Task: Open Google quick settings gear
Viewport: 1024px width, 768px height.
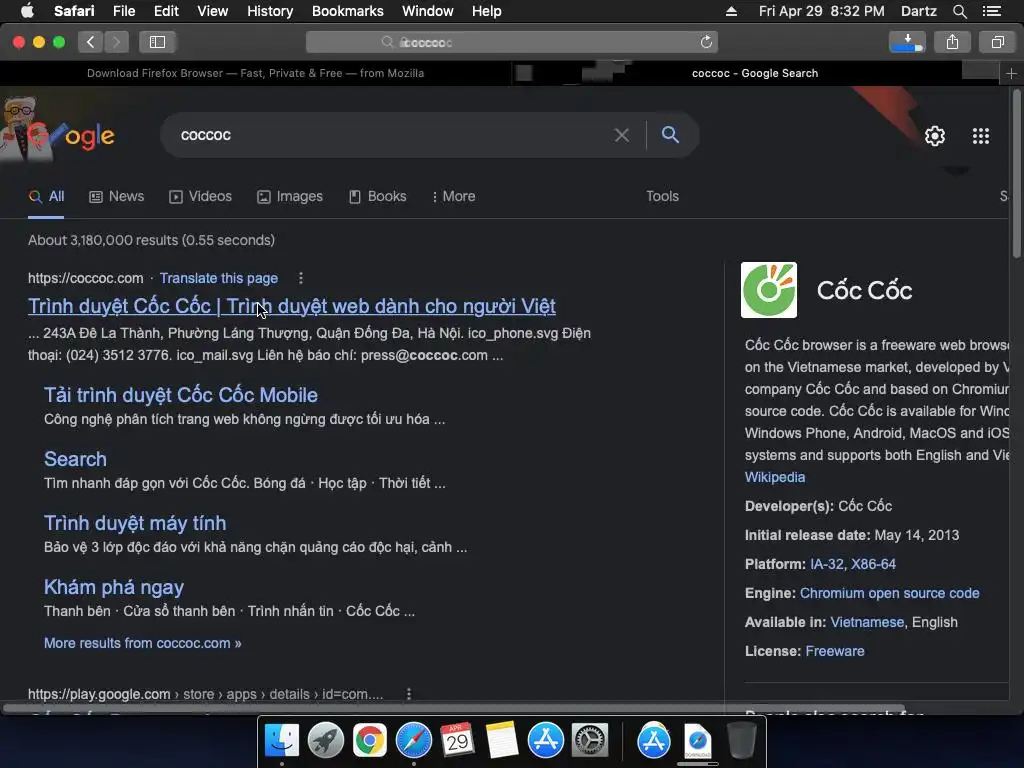Action: (935, 136)
